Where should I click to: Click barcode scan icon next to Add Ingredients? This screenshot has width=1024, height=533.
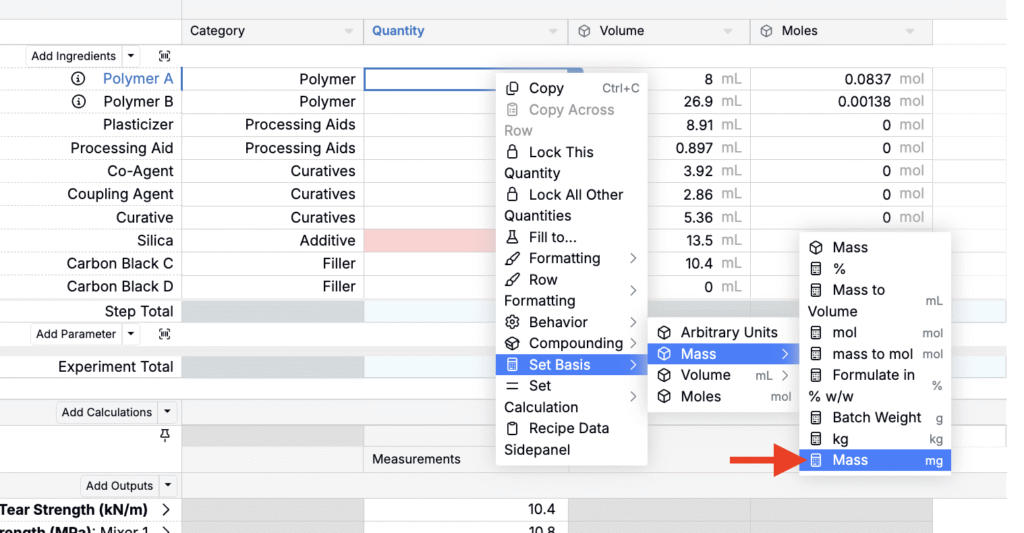164,56
